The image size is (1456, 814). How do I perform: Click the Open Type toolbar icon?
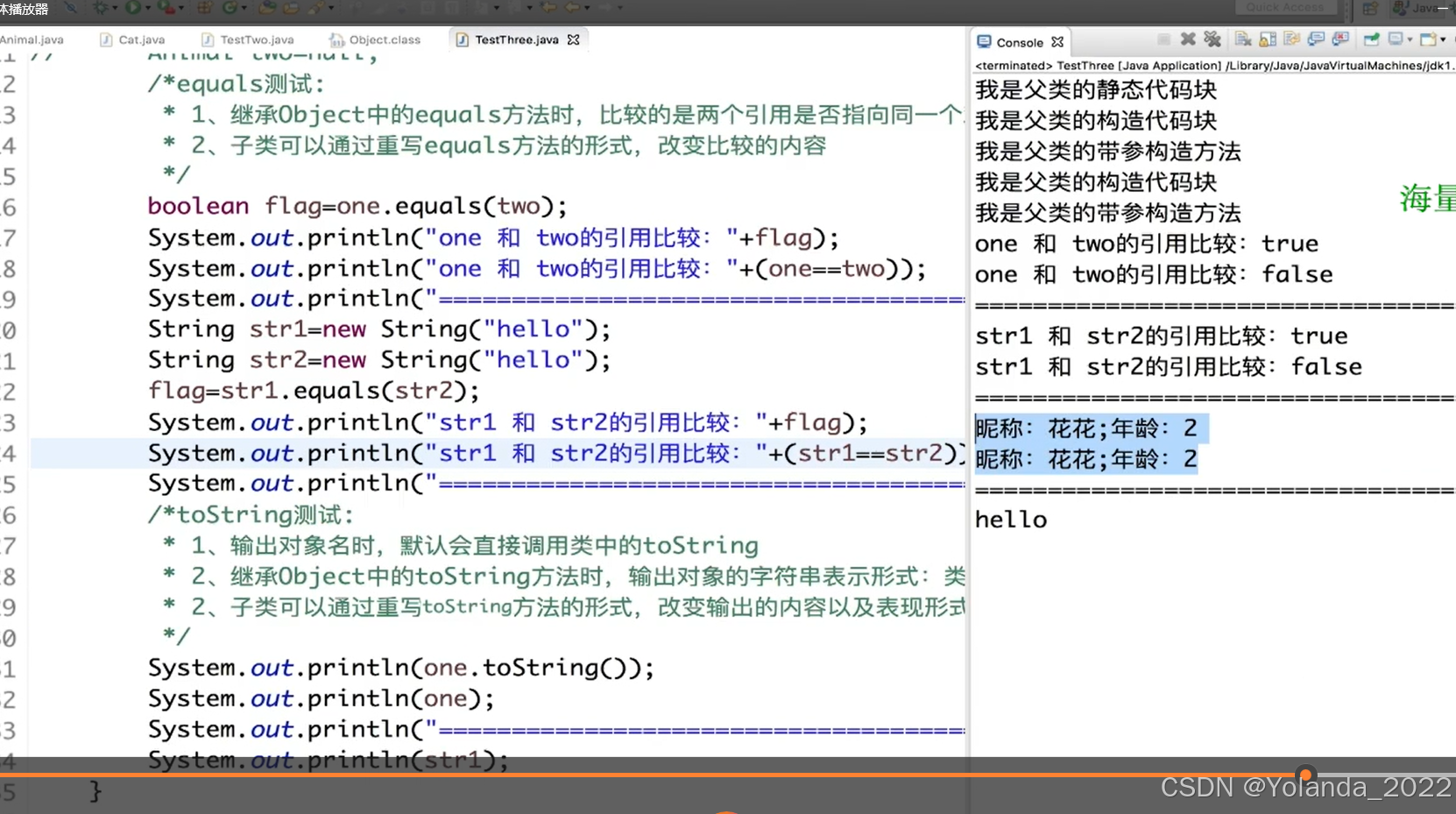(267, 8)
